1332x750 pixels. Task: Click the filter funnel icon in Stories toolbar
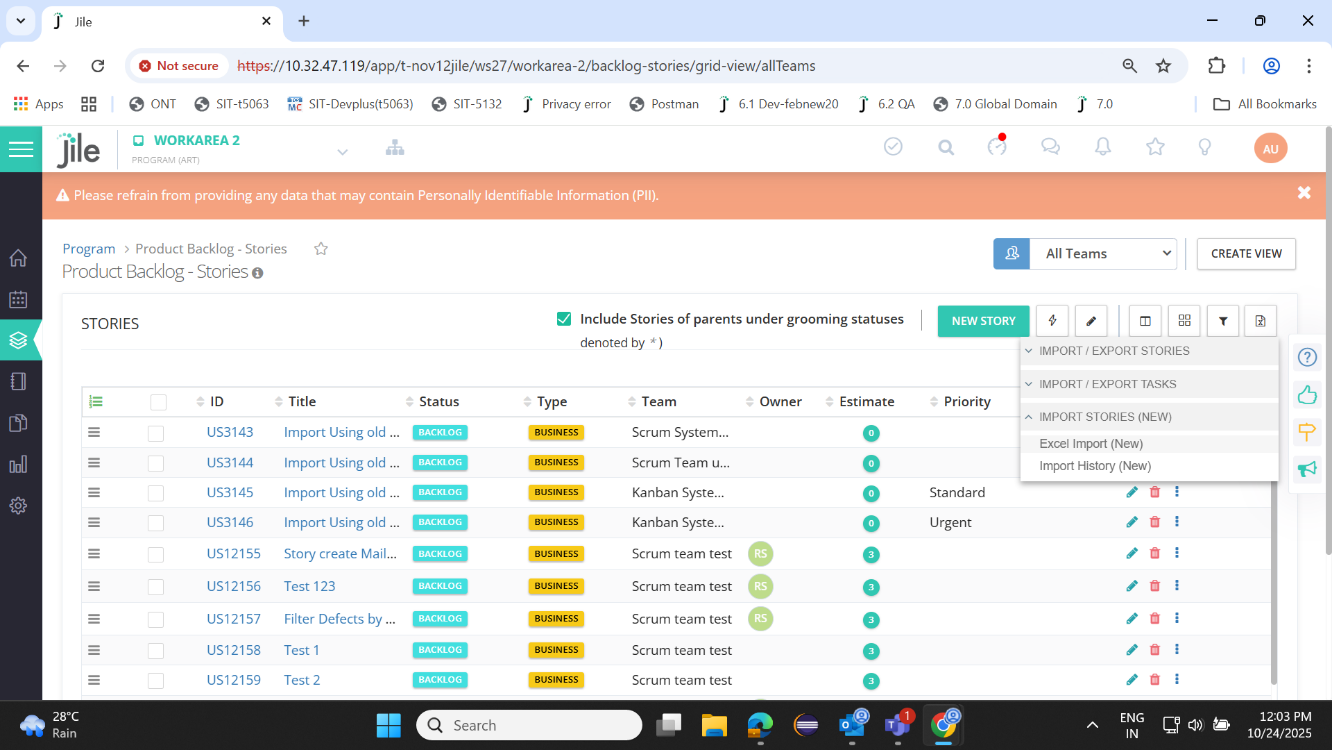click(x=1223, y=321)
